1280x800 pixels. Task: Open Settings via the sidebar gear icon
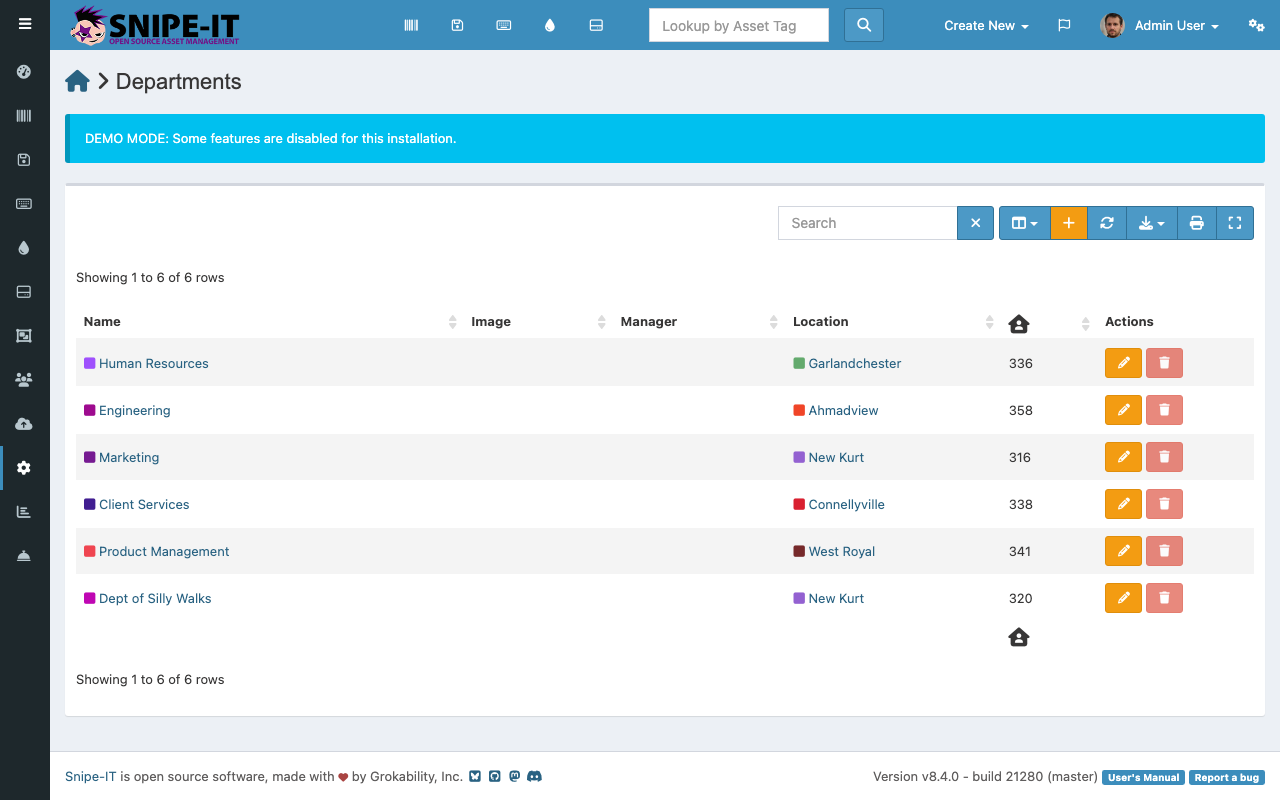pos(24,468)
